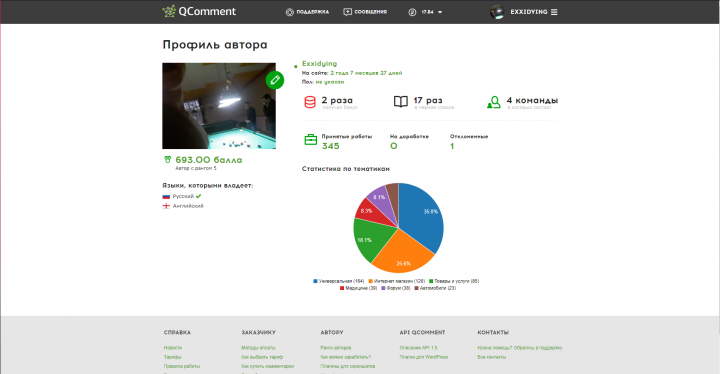Open the Нужна помощь? support footer link
The height and width of the screenshot is (374, 720).
click(x=520, y=348)
